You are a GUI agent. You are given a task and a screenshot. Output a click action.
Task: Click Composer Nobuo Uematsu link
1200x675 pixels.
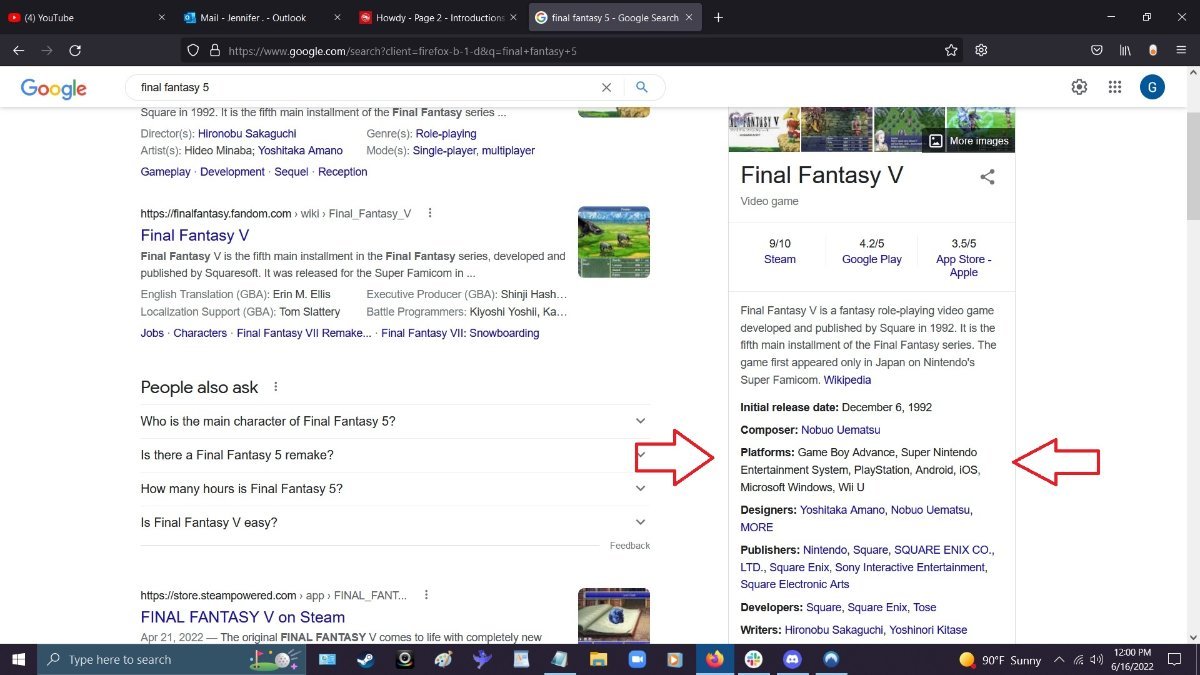click(840, 430)
